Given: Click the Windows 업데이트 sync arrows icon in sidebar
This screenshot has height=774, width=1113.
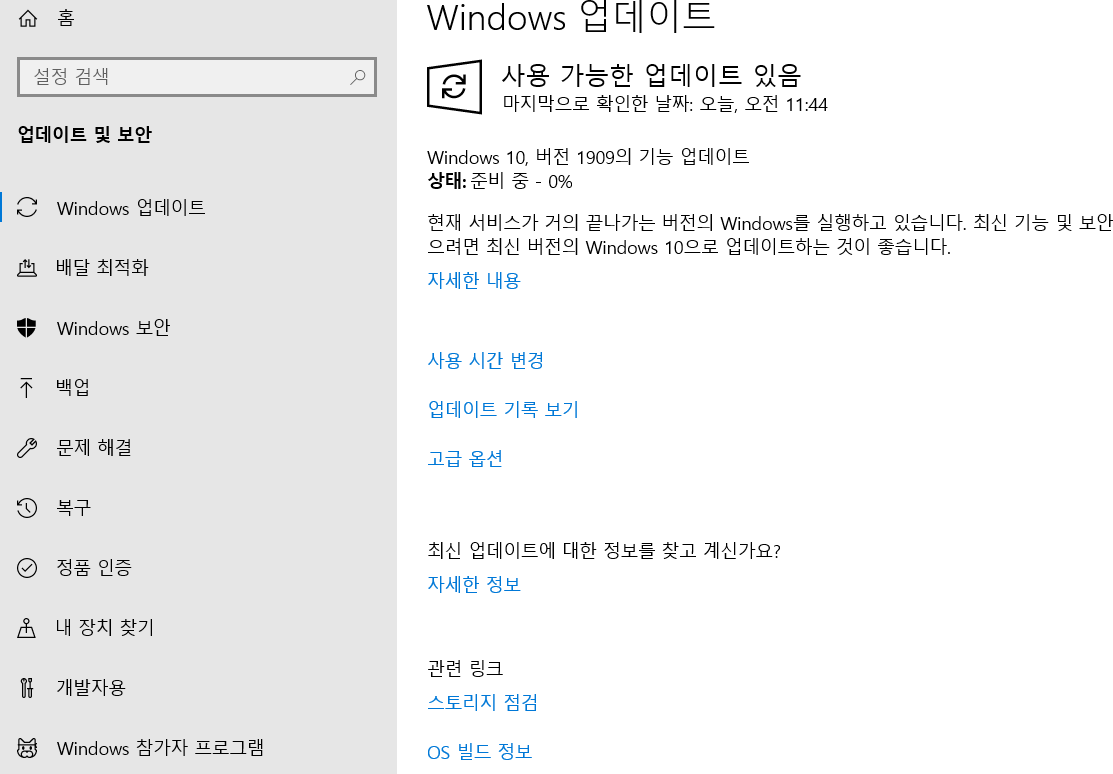Looking at the screenshot, I should point(27,207).
